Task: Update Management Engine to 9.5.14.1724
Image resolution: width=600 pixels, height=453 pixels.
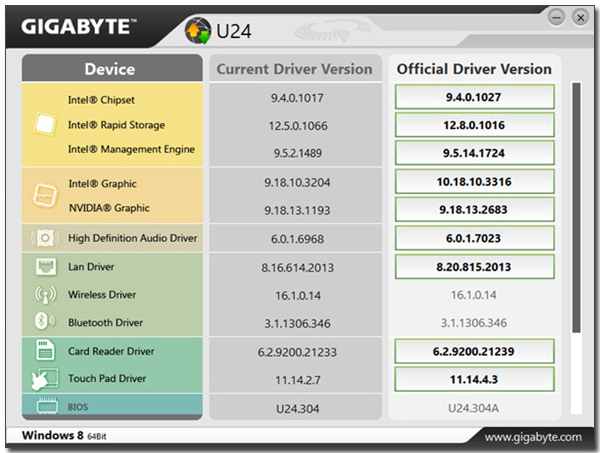Action: (x=474, y=153)
